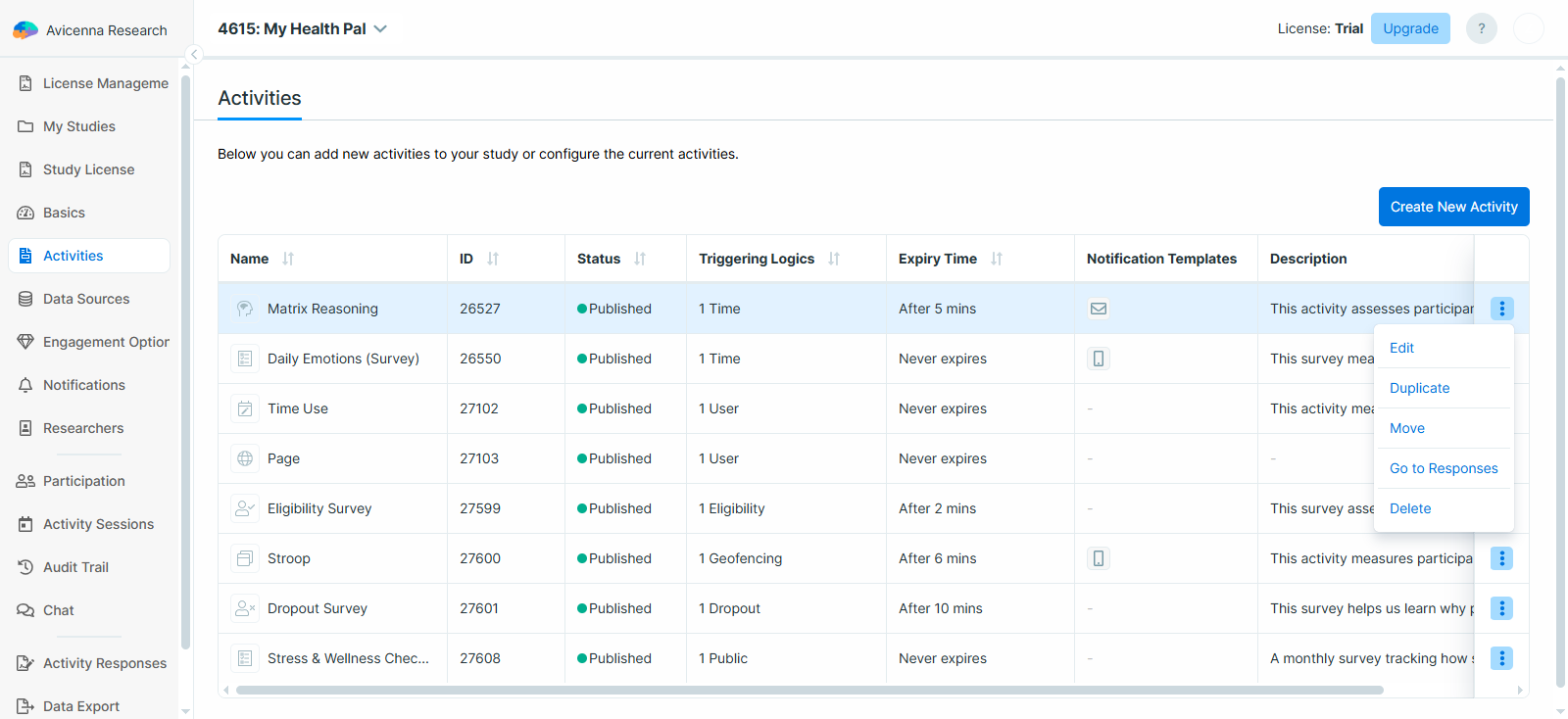Open the three-dot actions menu for Stroop
The width and height of the screenshot is (1568, 719).
(1501, 558)
